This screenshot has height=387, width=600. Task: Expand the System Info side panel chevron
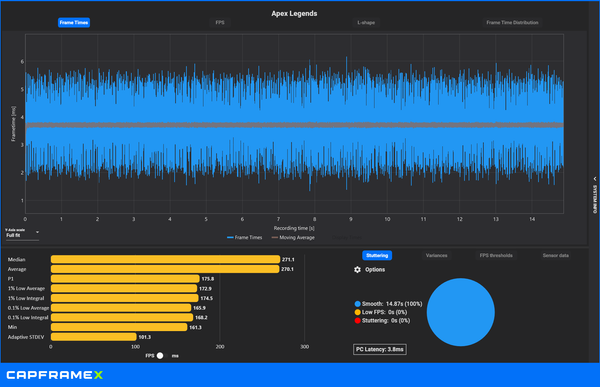tap(595, 179)
